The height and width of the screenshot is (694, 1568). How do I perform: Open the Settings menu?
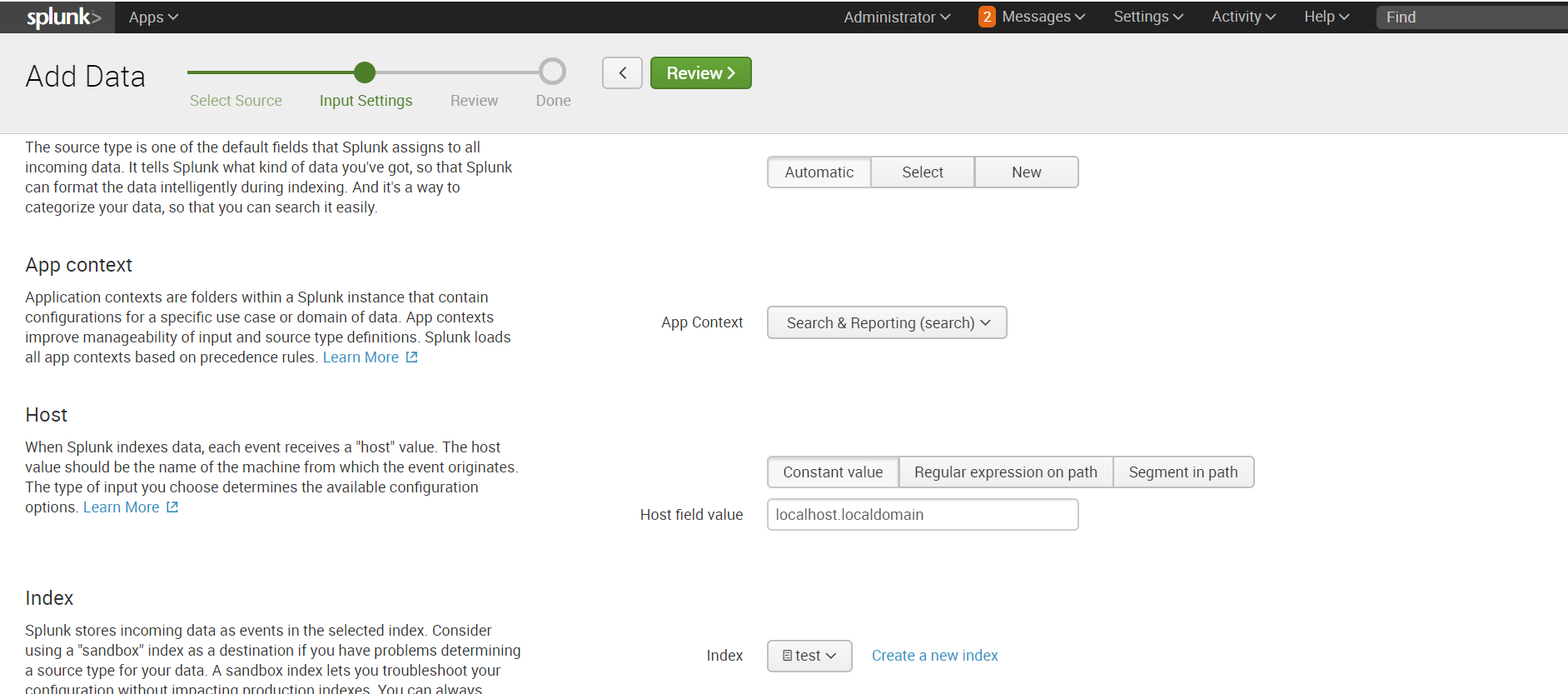click(1147, 17)
